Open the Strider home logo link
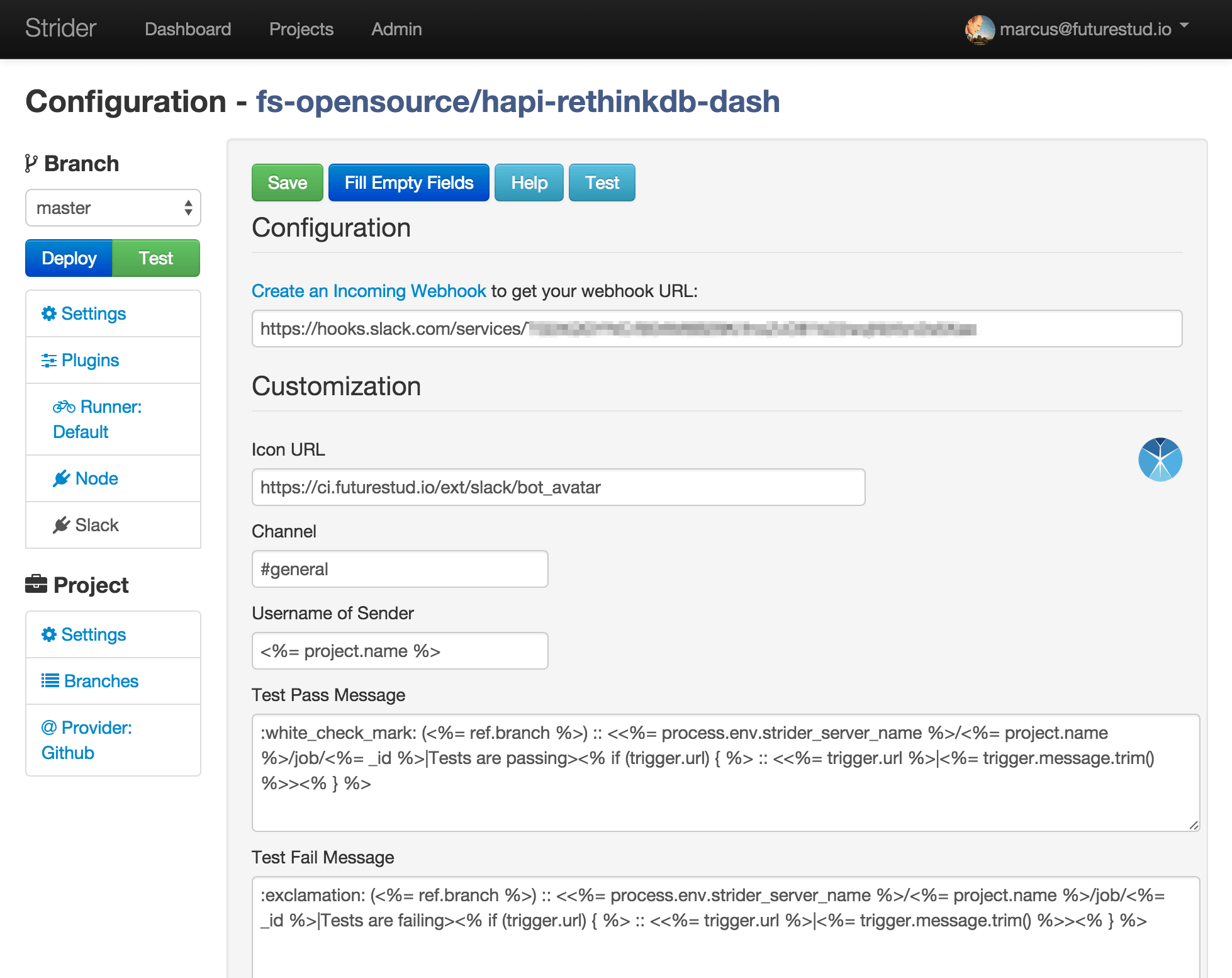 click(x=60, y=28)
